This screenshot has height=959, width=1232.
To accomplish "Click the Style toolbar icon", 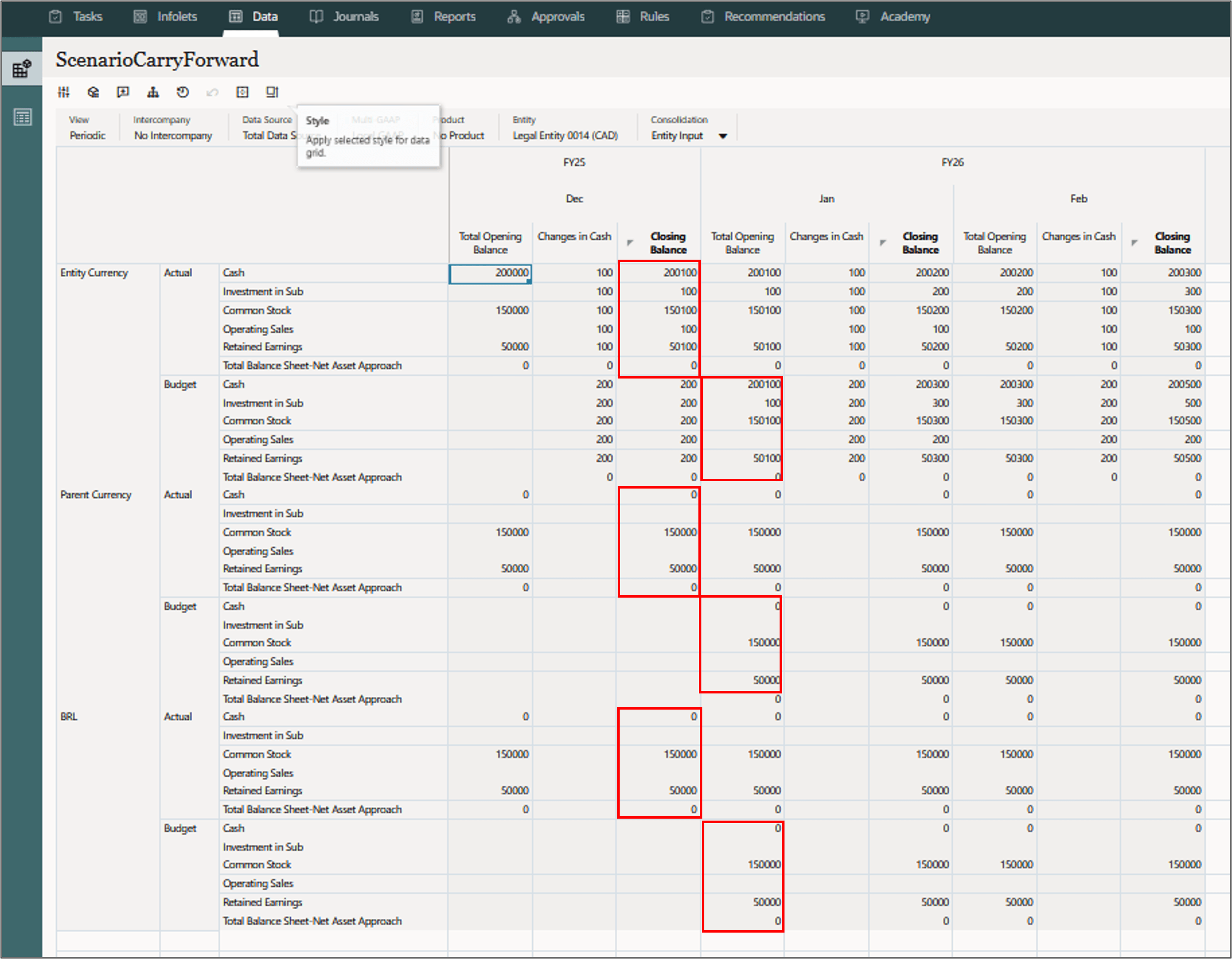I will point(242,92).
